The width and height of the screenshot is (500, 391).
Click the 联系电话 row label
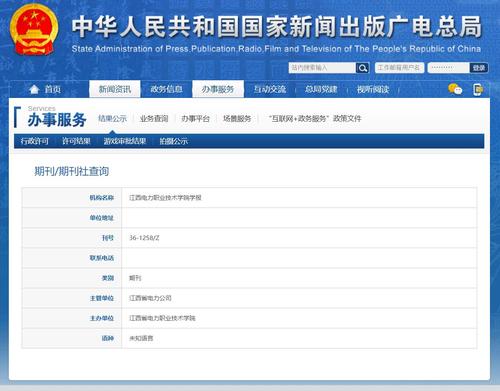click(x=102, y=258)
